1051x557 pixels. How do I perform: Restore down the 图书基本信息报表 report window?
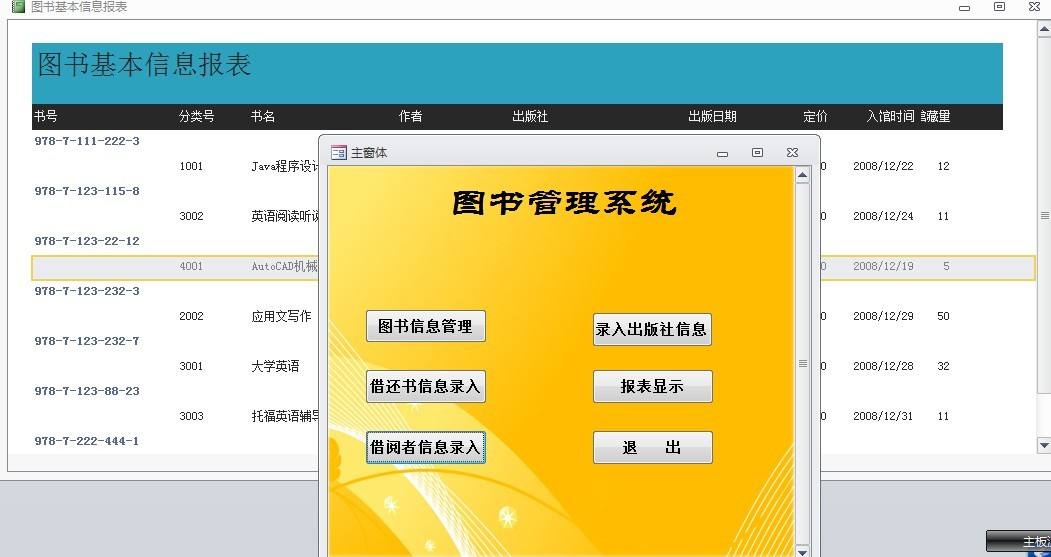pyautogui.click(x=999, y=7)
